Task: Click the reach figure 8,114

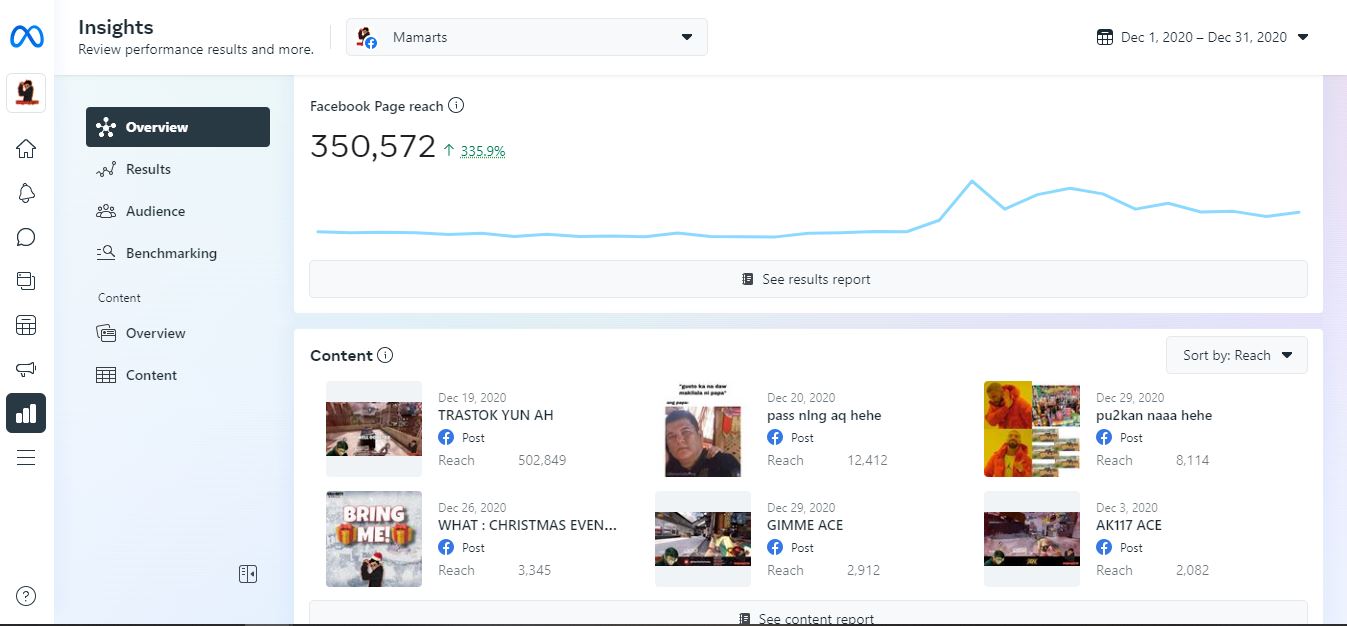Action: pyautogui.click(x=1193, y=460)
